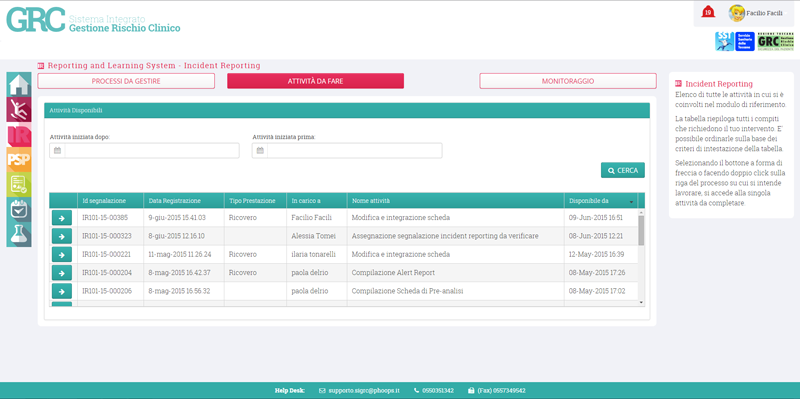Open calendar picker for Attività iniziata dopo
The width and height of the screenshot is (800, 399).
57,151
